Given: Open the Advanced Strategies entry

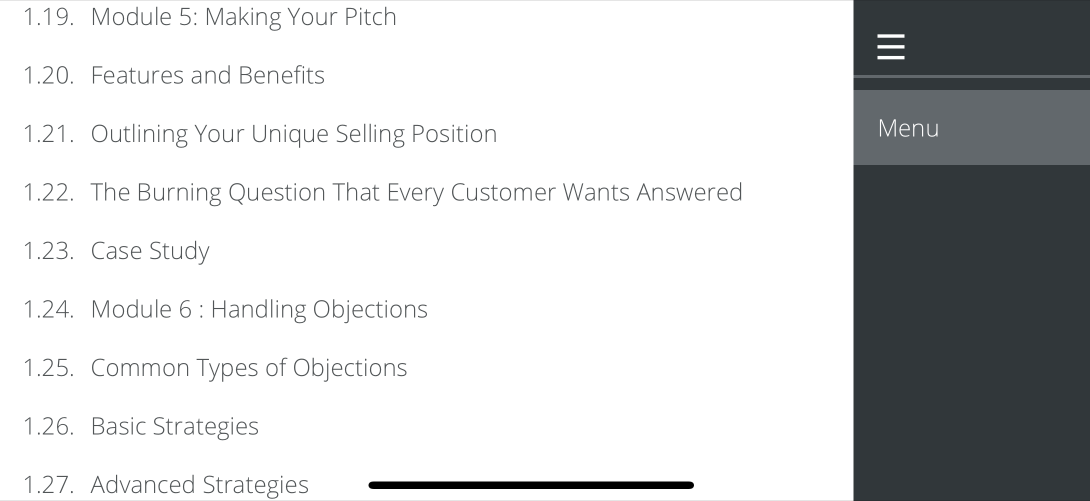Looking at the screenshot, I should [x=199, y=485].
